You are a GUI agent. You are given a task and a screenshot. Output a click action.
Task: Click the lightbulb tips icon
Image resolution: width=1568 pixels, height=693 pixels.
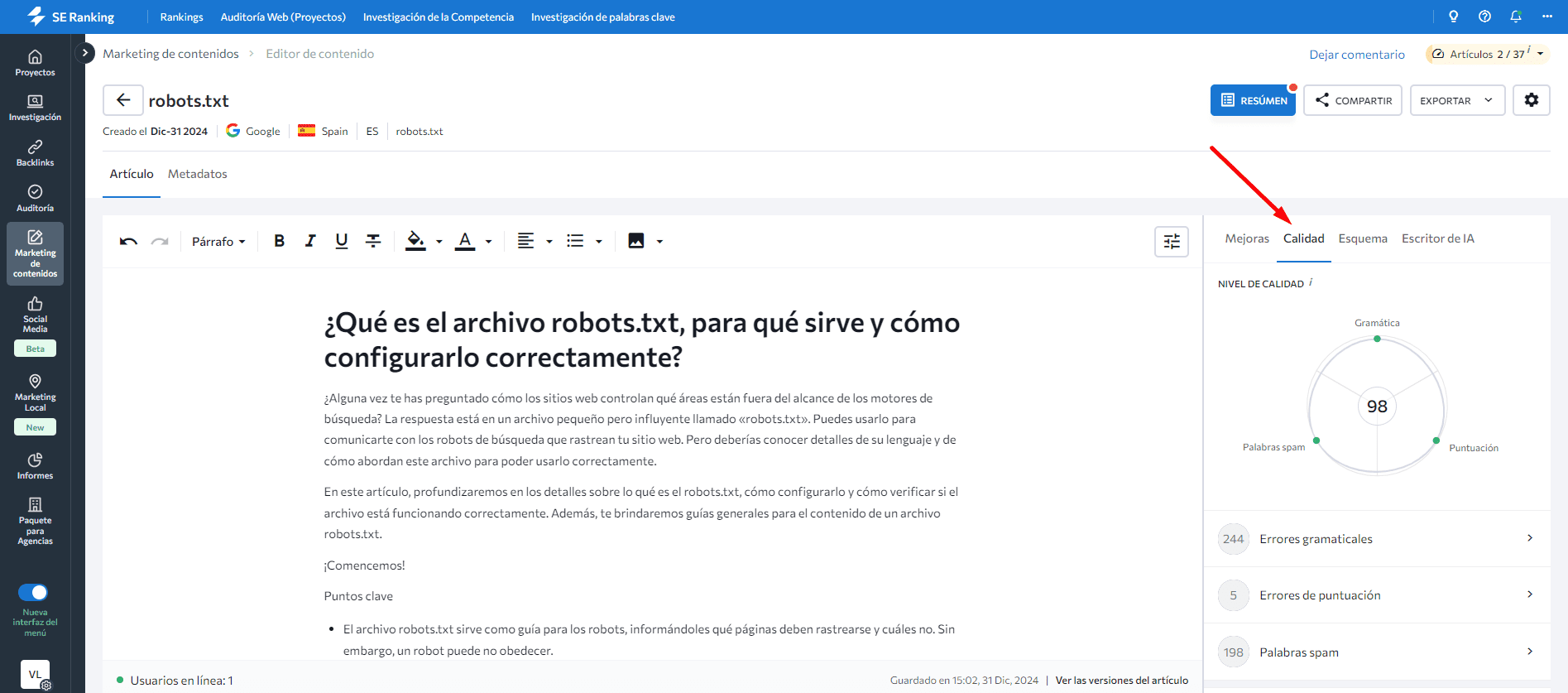click(1453, 17)
